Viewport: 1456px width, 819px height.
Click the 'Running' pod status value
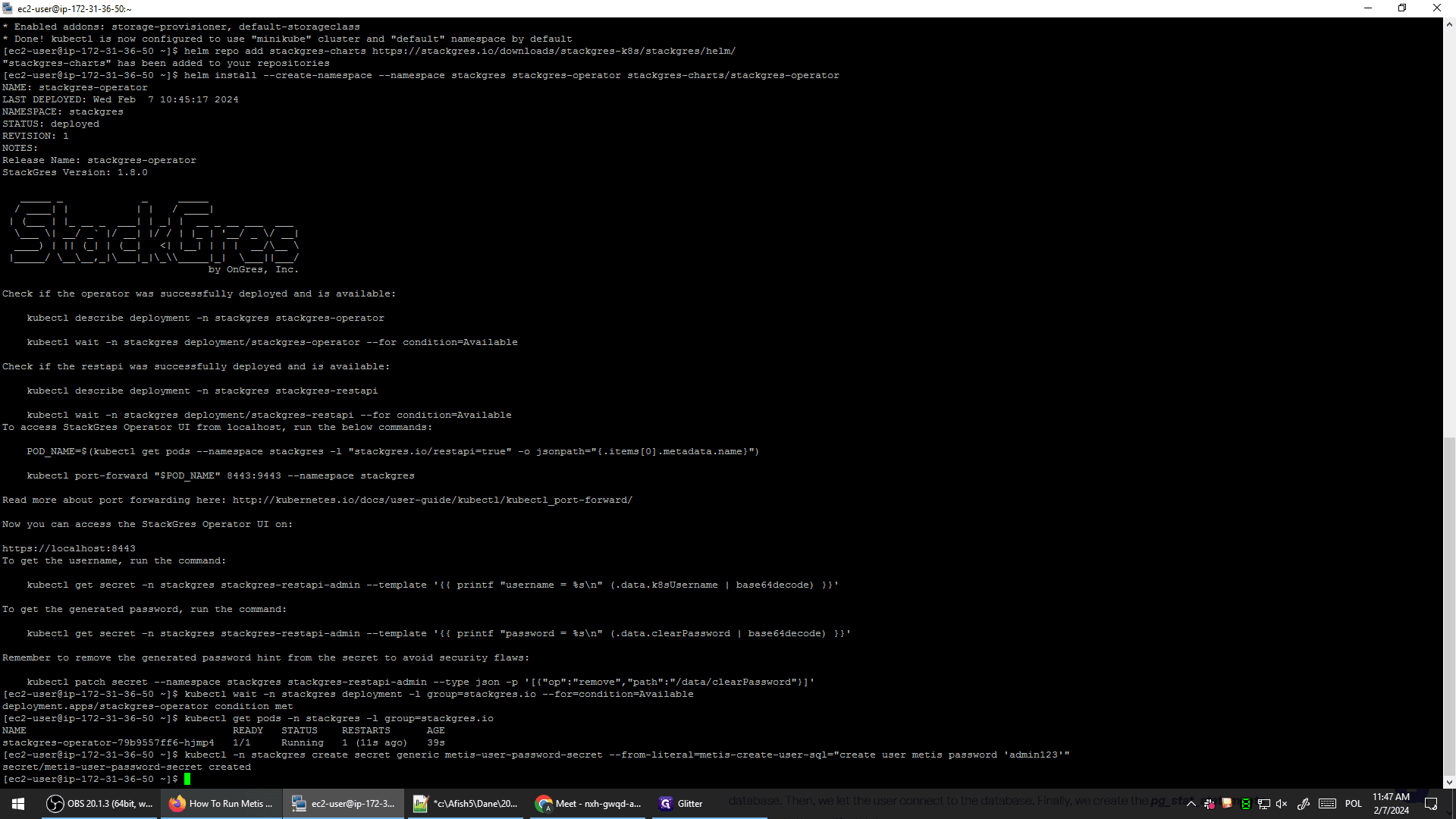(x=303, y=743)
